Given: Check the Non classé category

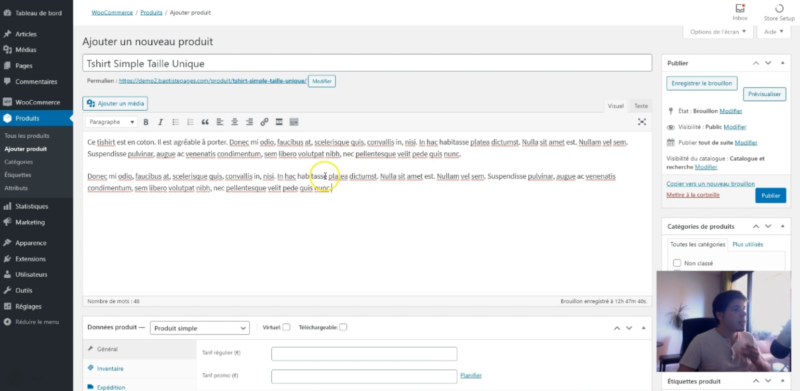Looking at the screenshot, I should click(x=677, y=263).
